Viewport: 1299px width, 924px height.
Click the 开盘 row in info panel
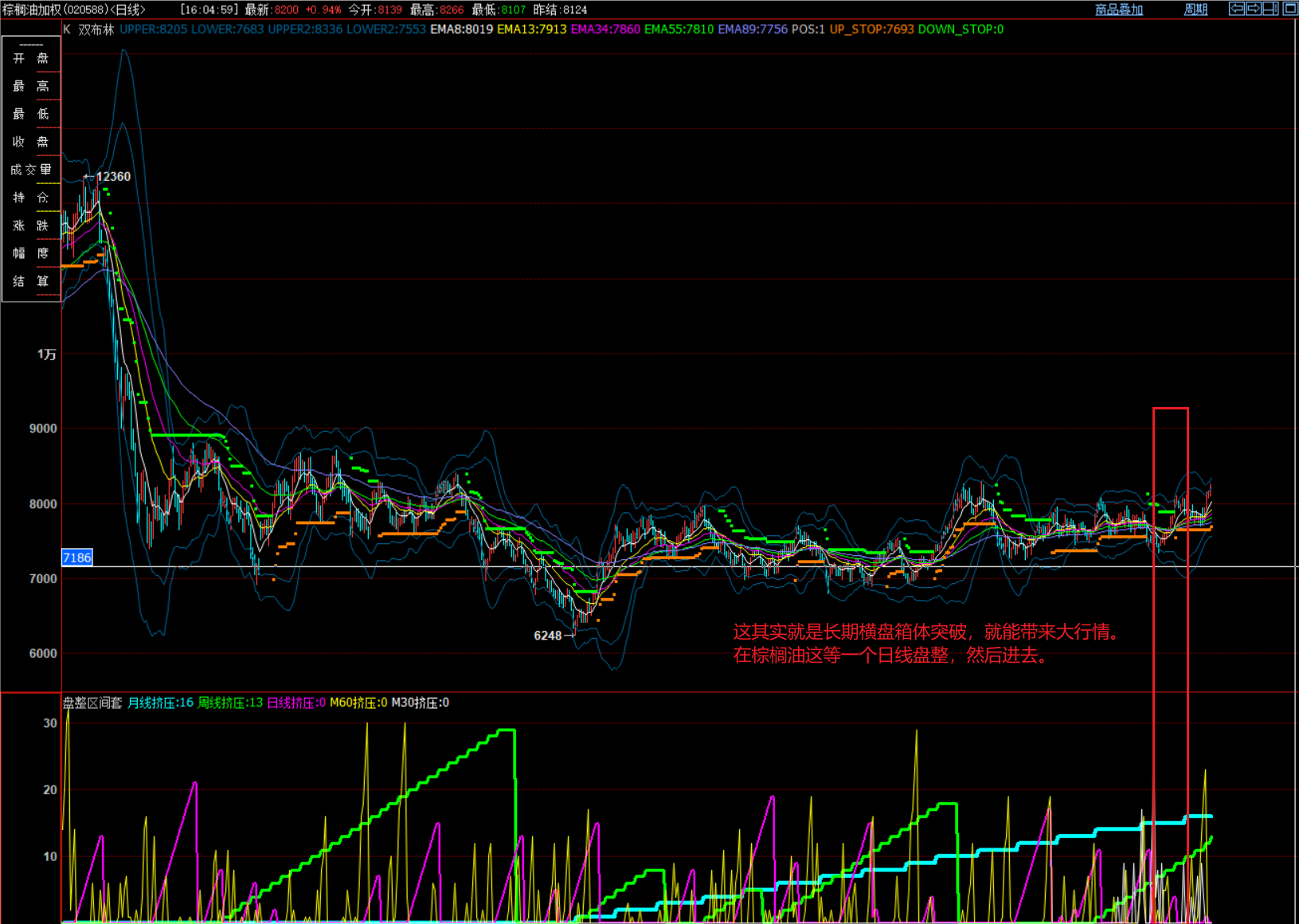(31, 58)
